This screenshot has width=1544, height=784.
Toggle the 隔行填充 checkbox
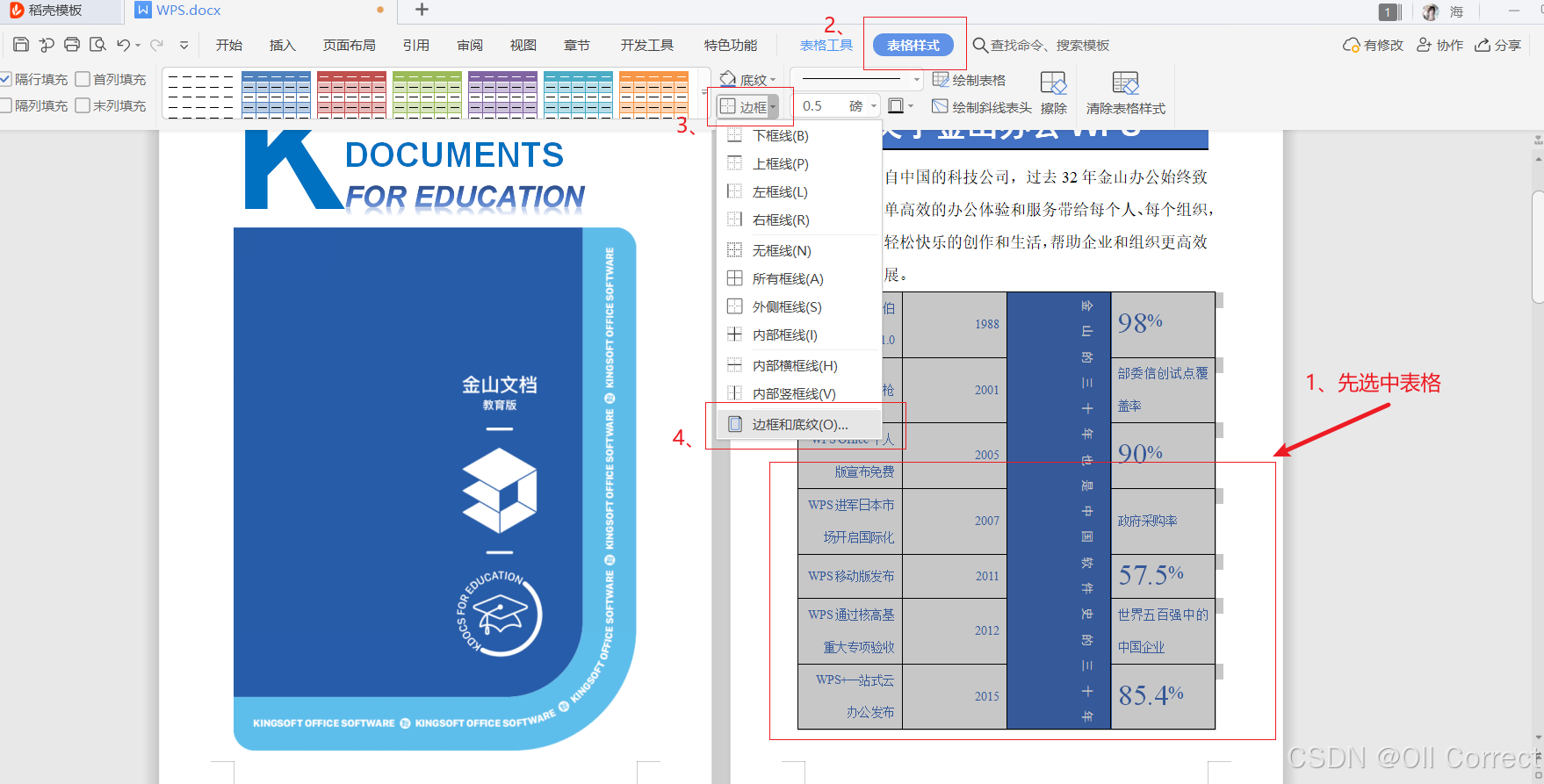click(x=5, y=79)
